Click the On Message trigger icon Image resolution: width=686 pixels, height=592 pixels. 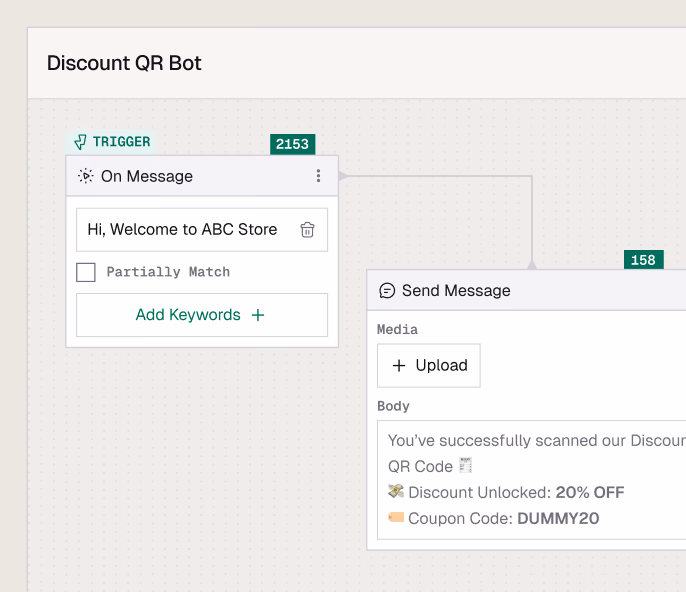[x=86, y=176]
